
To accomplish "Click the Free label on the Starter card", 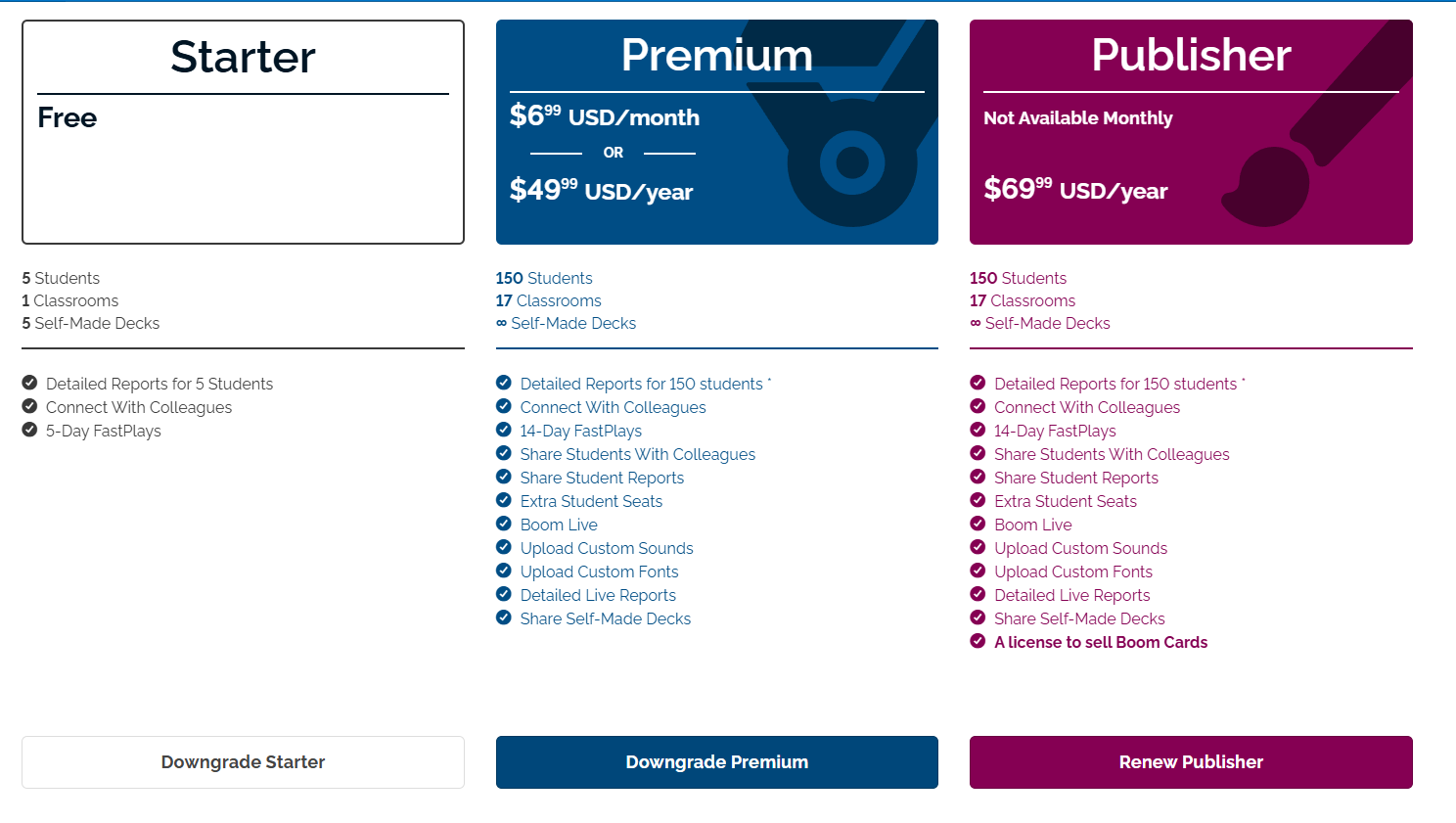I will click(x=66, y=117).
